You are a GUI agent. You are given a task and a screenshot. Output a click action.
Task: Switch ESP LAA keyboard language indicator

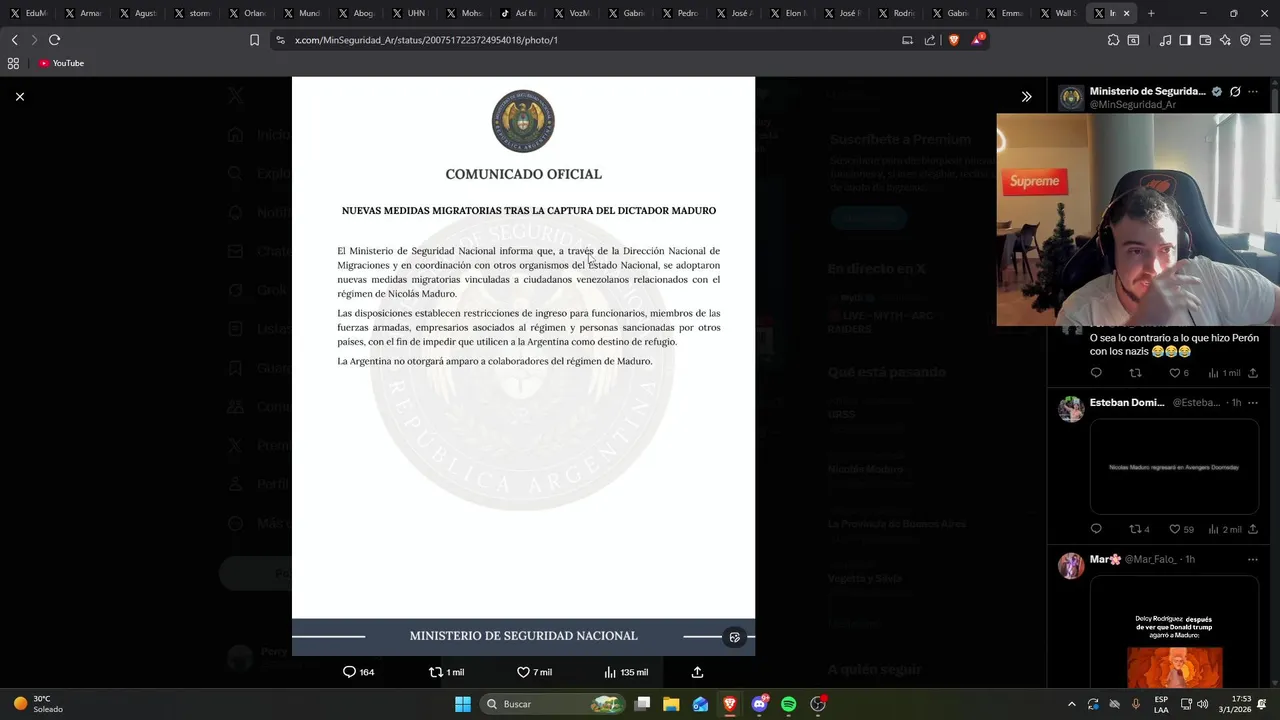coord(1161,704)
